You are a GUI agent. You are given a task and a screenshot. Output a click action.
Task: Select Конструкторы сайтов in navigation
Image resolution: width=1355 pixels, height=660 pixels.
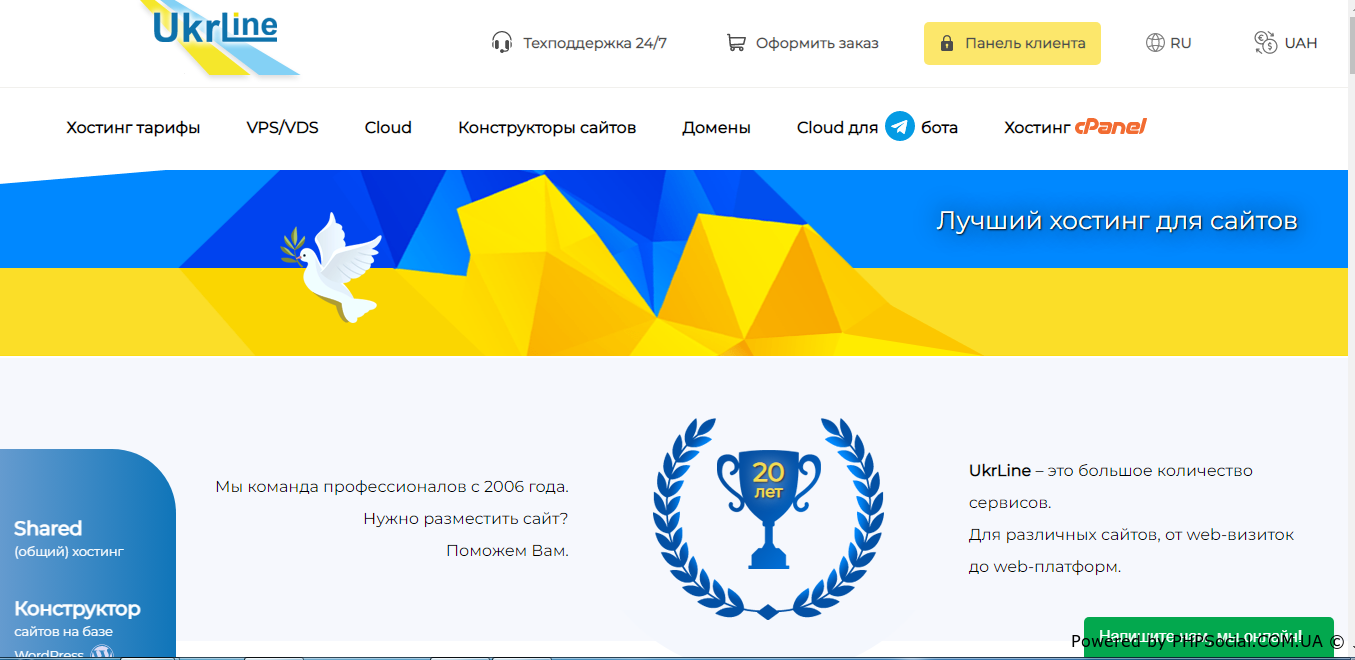point(547,127)
